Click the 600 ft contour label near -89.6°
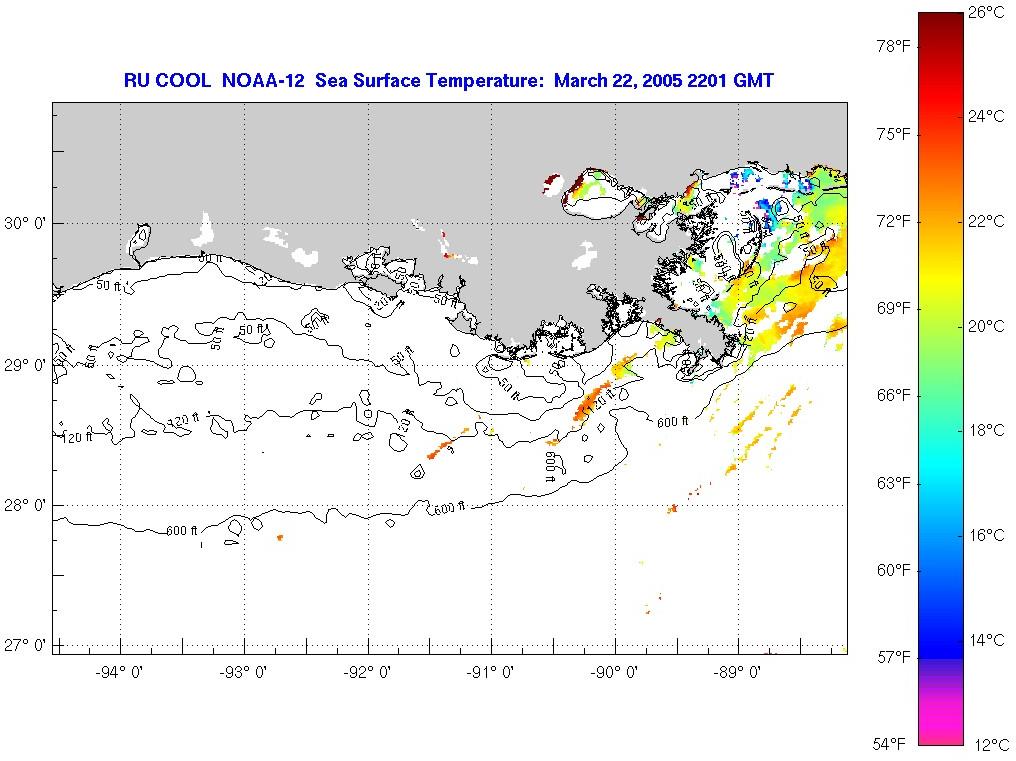The image size is (1016, 761). 673,422
